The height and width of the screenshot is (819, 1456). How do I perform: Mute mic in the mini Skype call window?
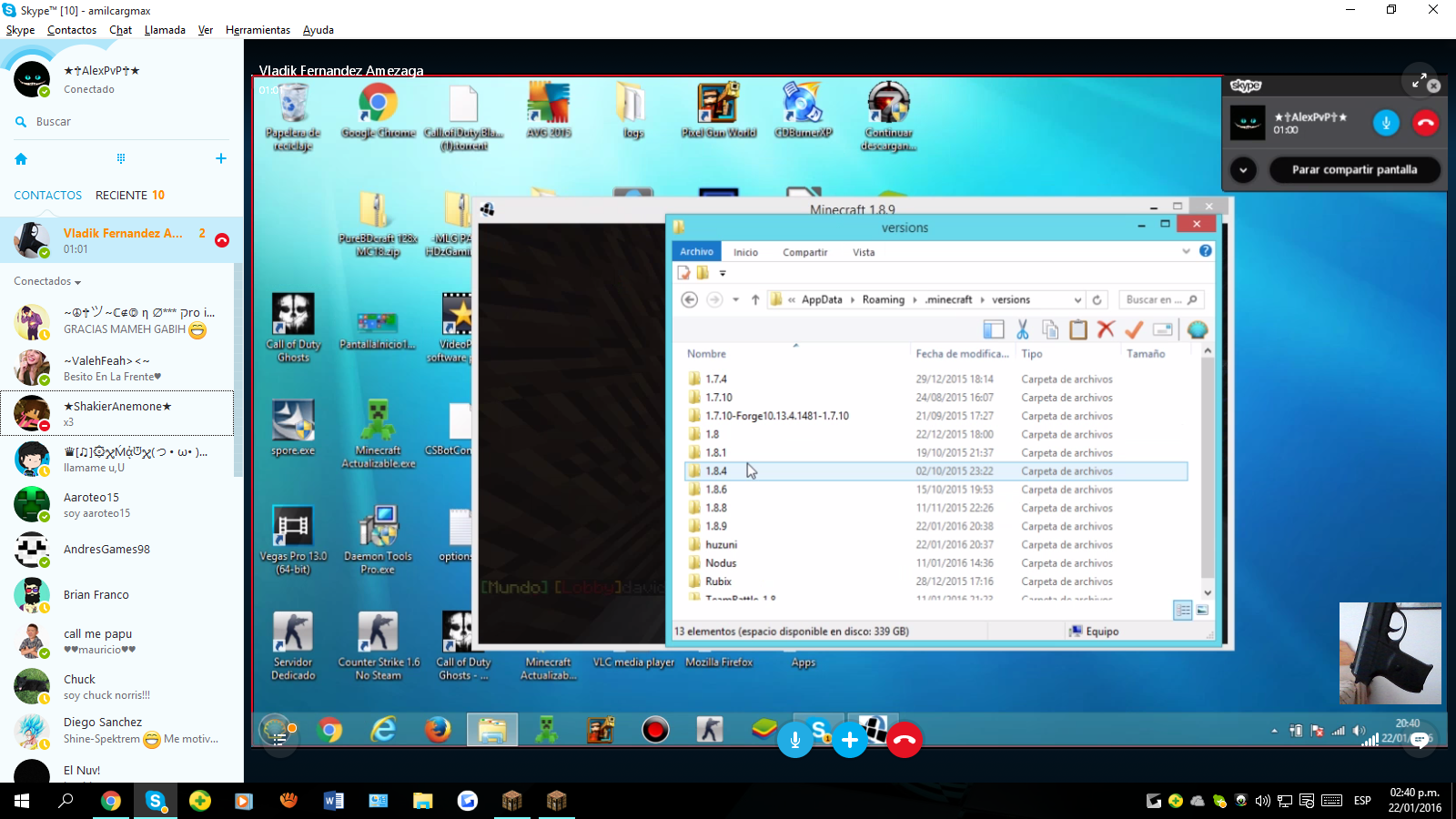(1386, 123)
